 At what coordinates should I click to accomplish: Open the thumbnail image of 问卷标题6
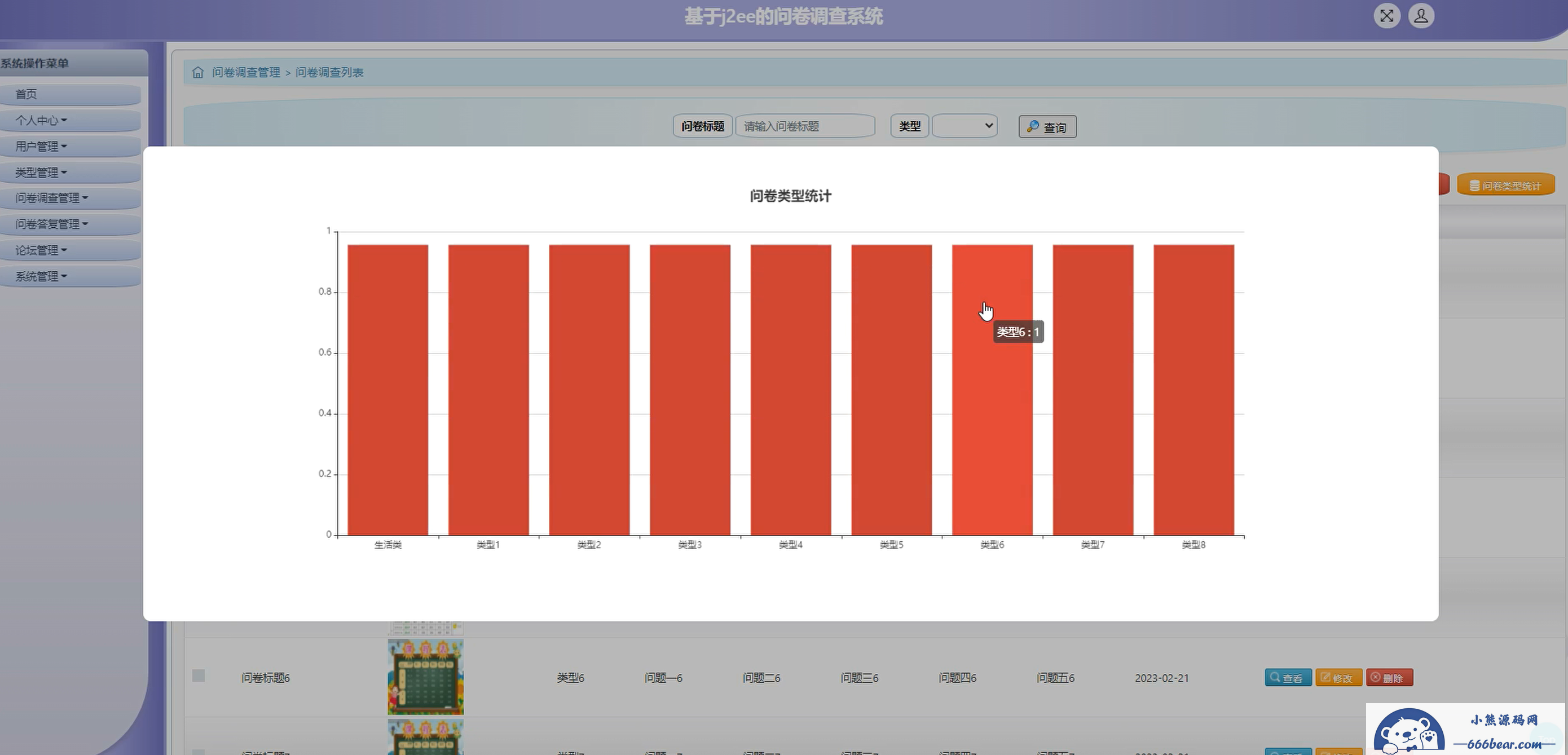point(425,677)
